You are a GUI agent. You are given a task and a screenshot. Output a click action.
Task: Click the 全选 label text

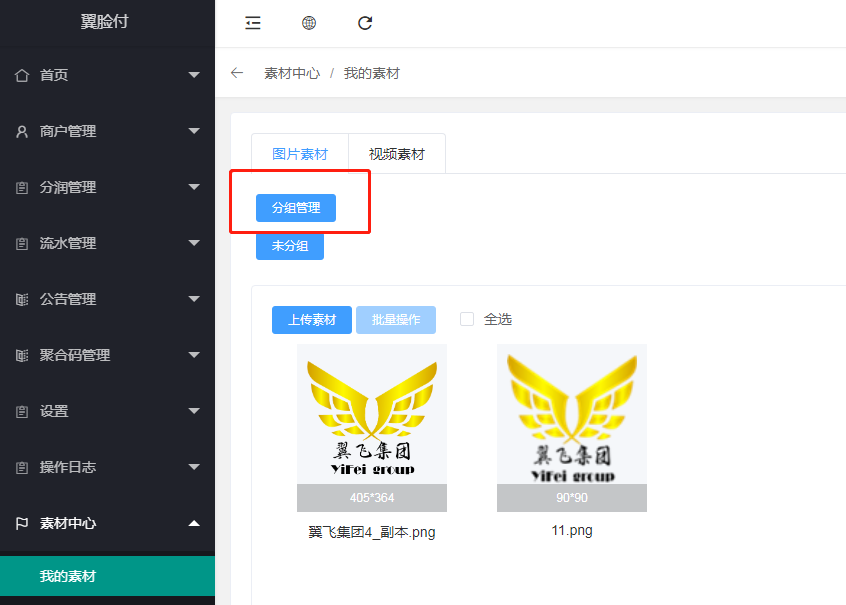pos(497,320)
